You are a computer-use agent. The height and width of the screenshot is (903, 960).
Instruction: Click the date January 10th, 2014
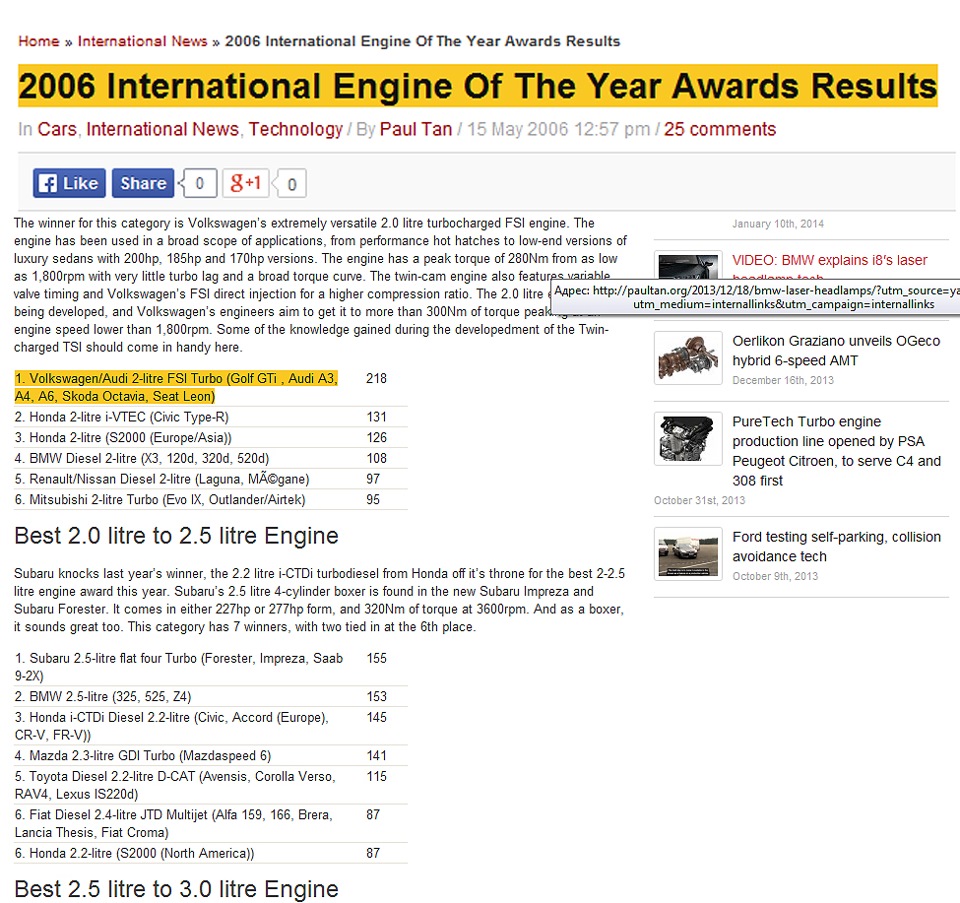(x=778, y=223)
